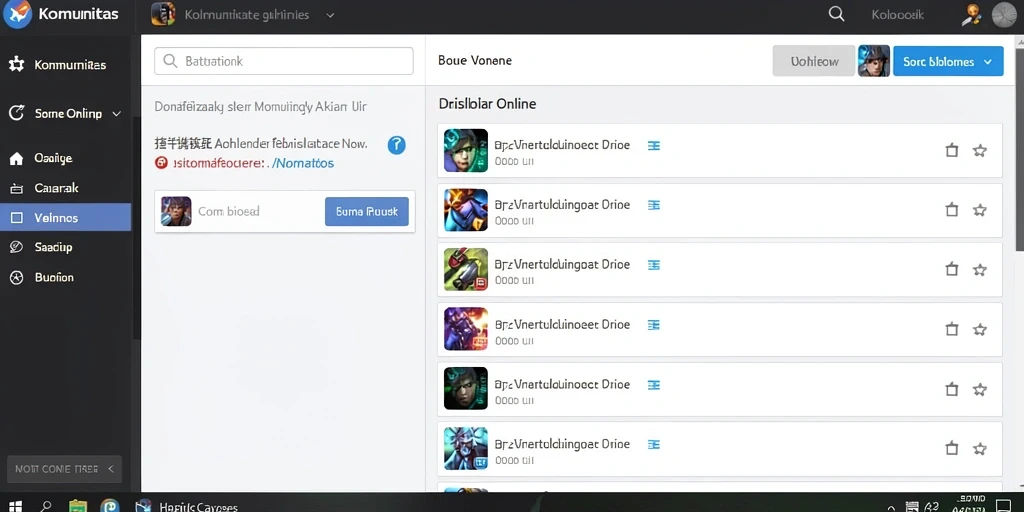Click the Bumа Ruusk blue button
1024x512 pixels.
(366, 212)
